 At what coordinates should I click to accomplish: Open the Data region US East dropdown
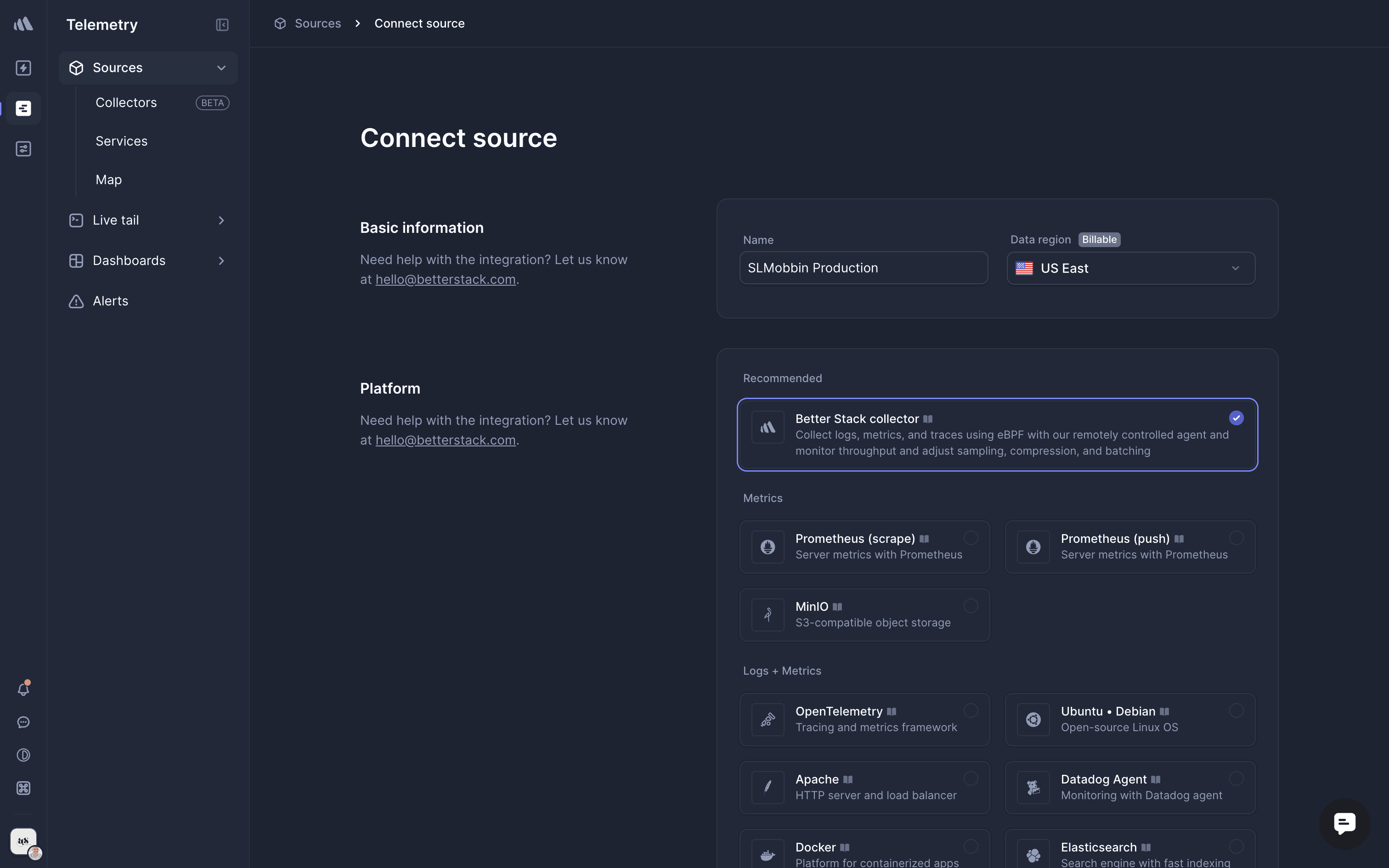[x=1131, y=268]
